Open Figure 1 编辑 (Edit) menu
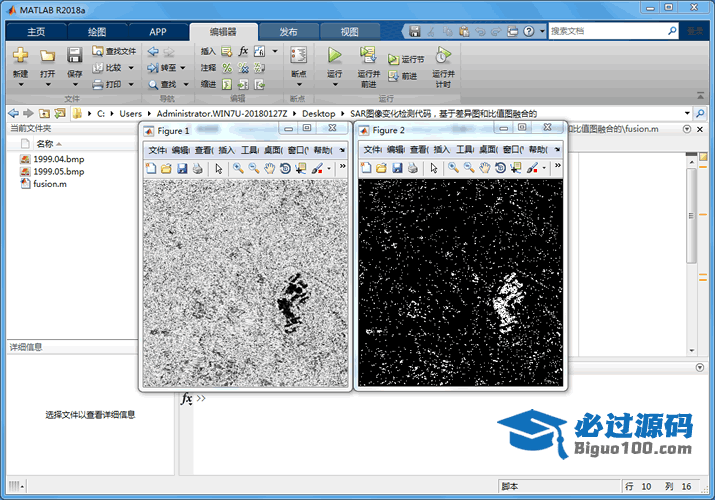 point(181,150)
